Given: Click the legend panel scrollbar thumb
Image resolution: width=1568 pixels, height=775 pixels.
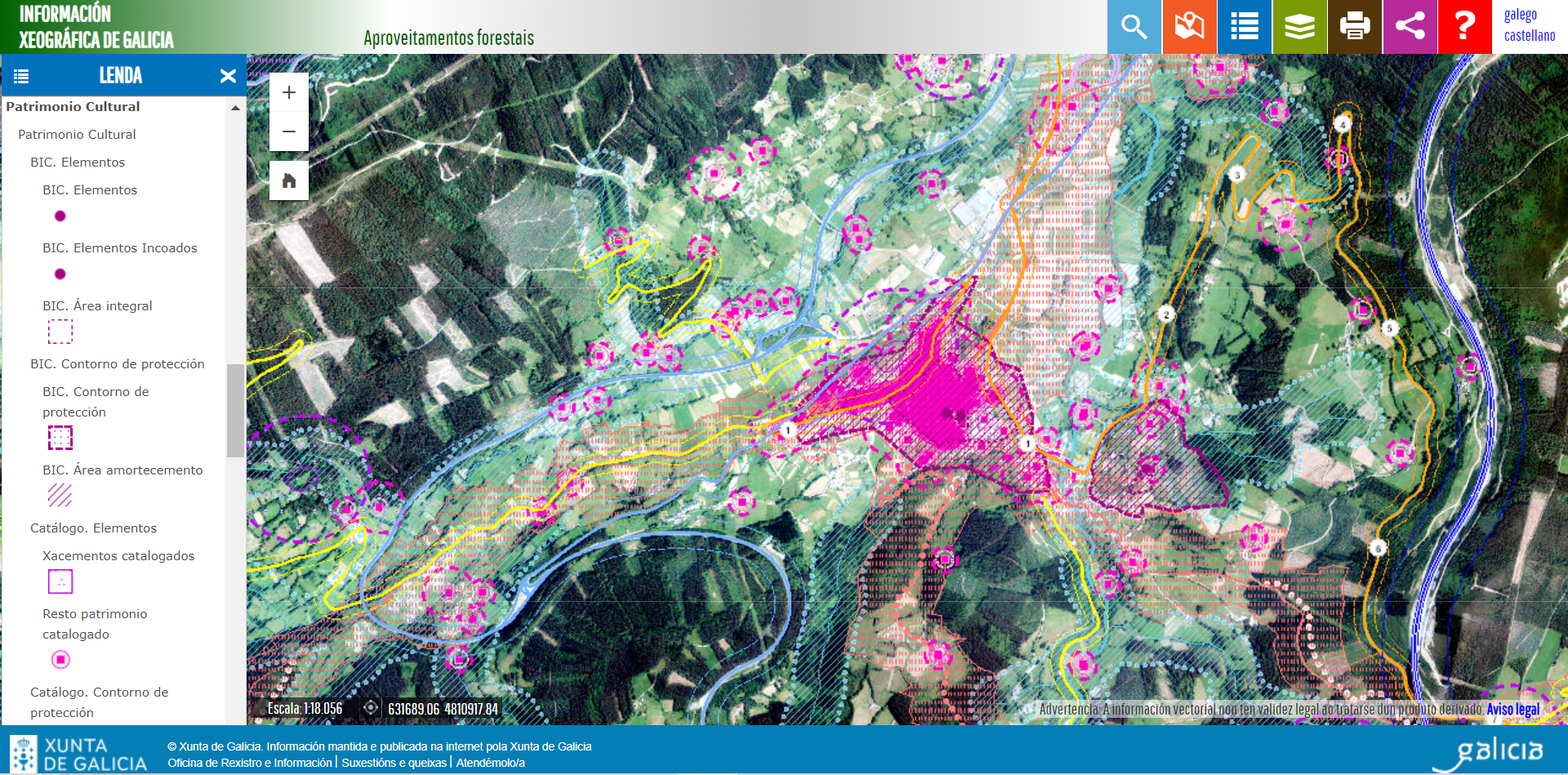Looking at the screenshot, I should coord(235,410).
